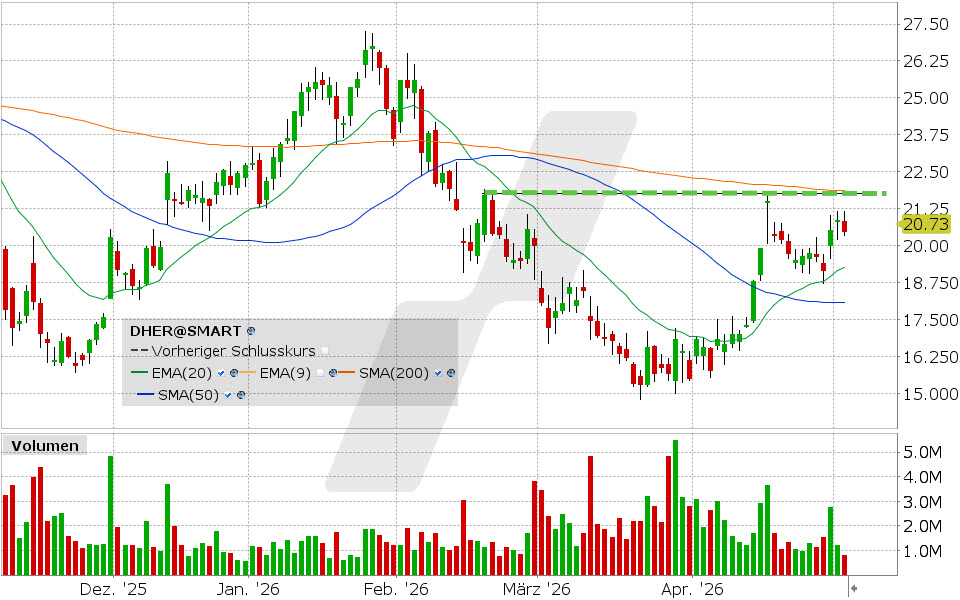Open the EMA(9) indicator settings icon
960x600 pixels.
click(333, 373)
